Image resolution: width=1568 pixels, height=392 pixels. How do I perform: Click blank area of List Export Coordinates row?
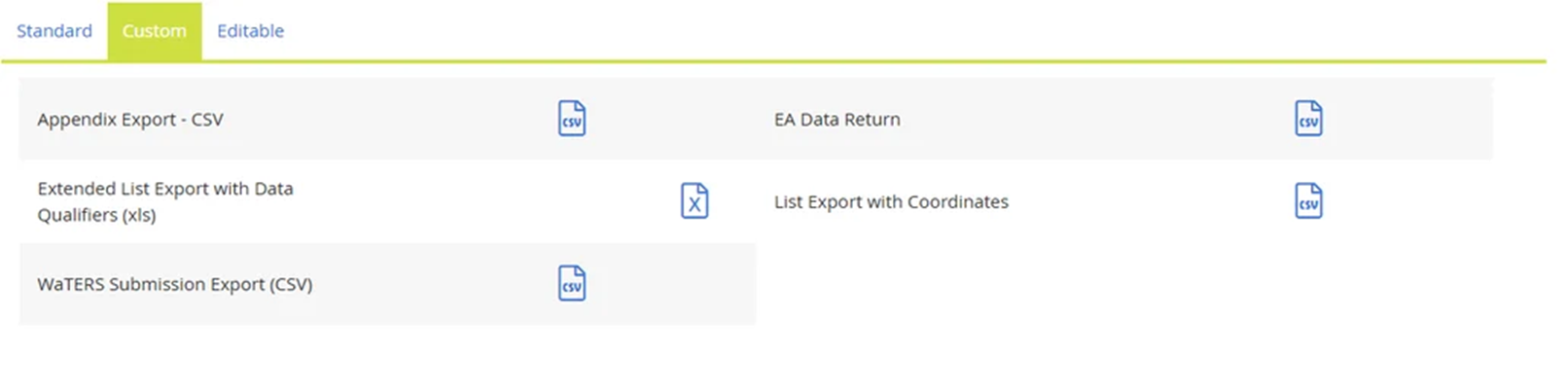tap(1148, 201)
